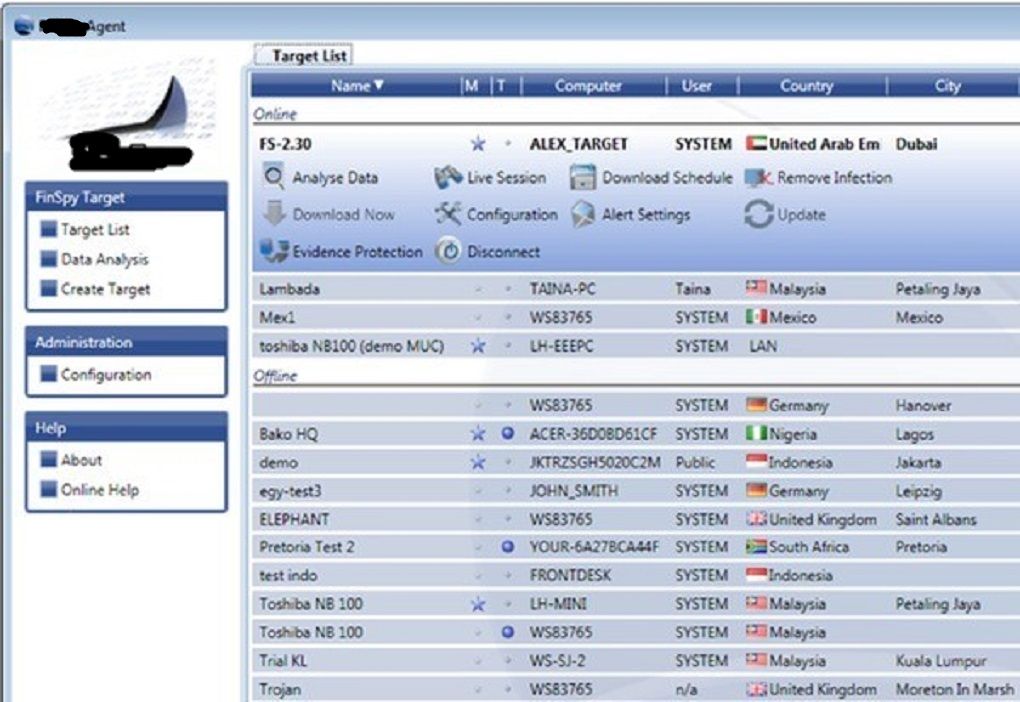Select the Trojan target row
Screen dimensions: 1020x702
pos(636,689)
